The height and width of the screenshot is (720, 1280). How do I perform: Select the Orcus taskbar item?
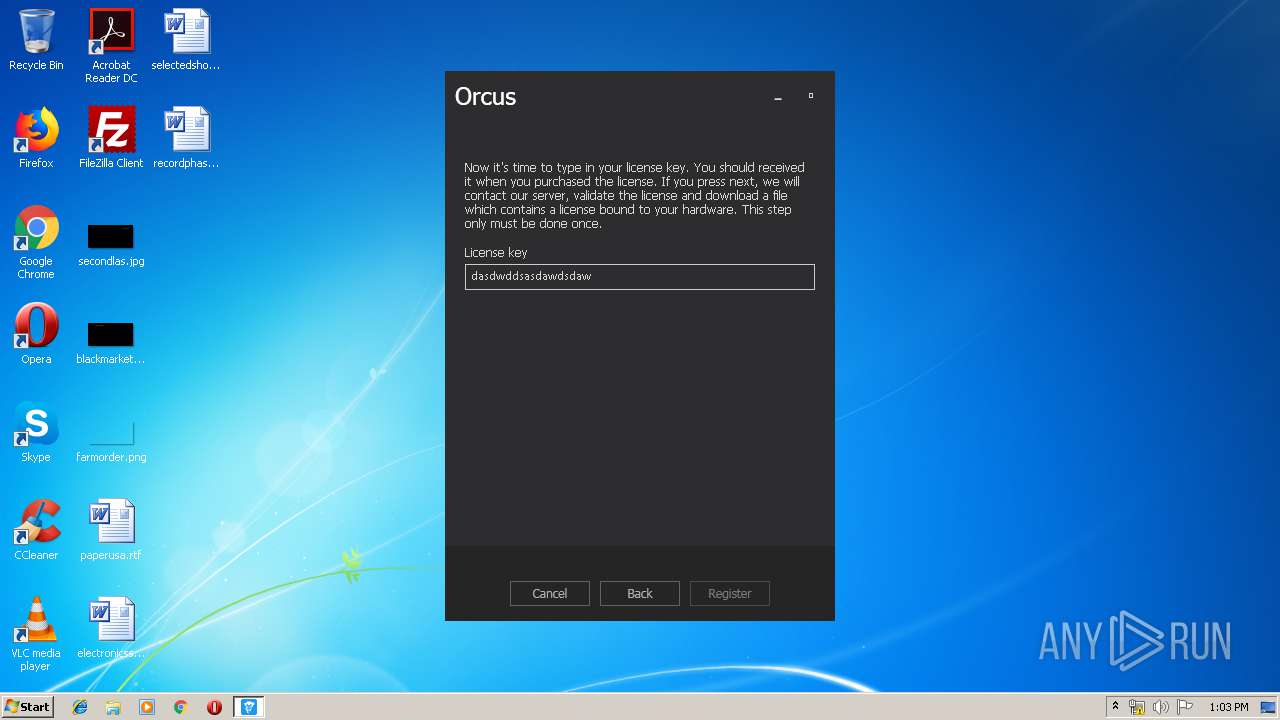coord(249,707)
